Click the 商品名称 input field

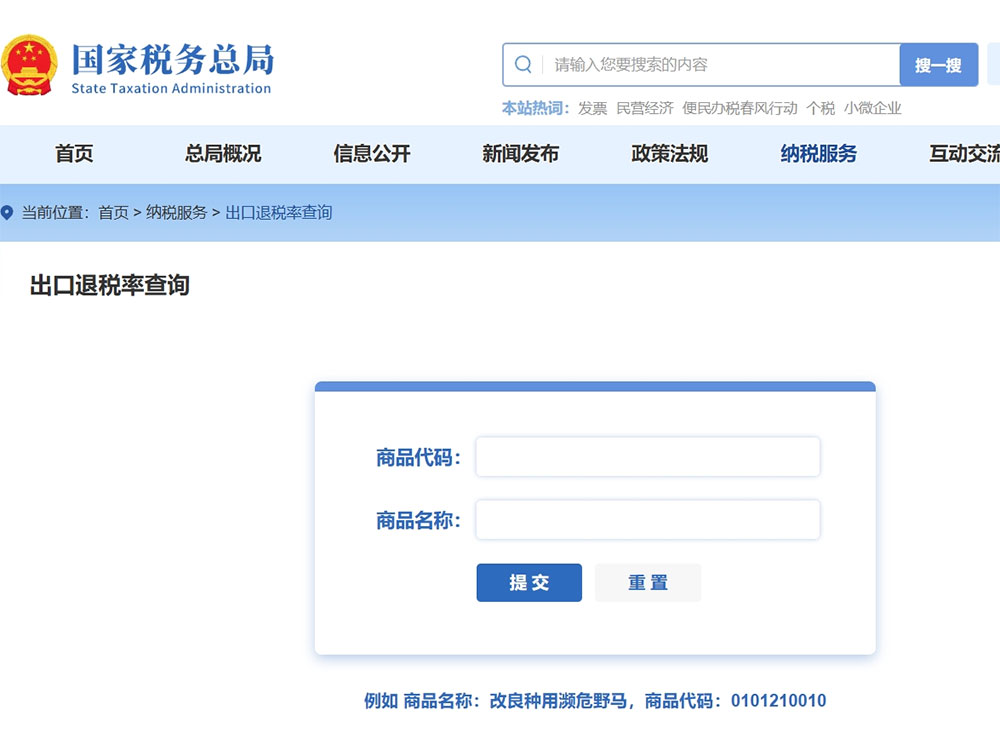(647, 519)
